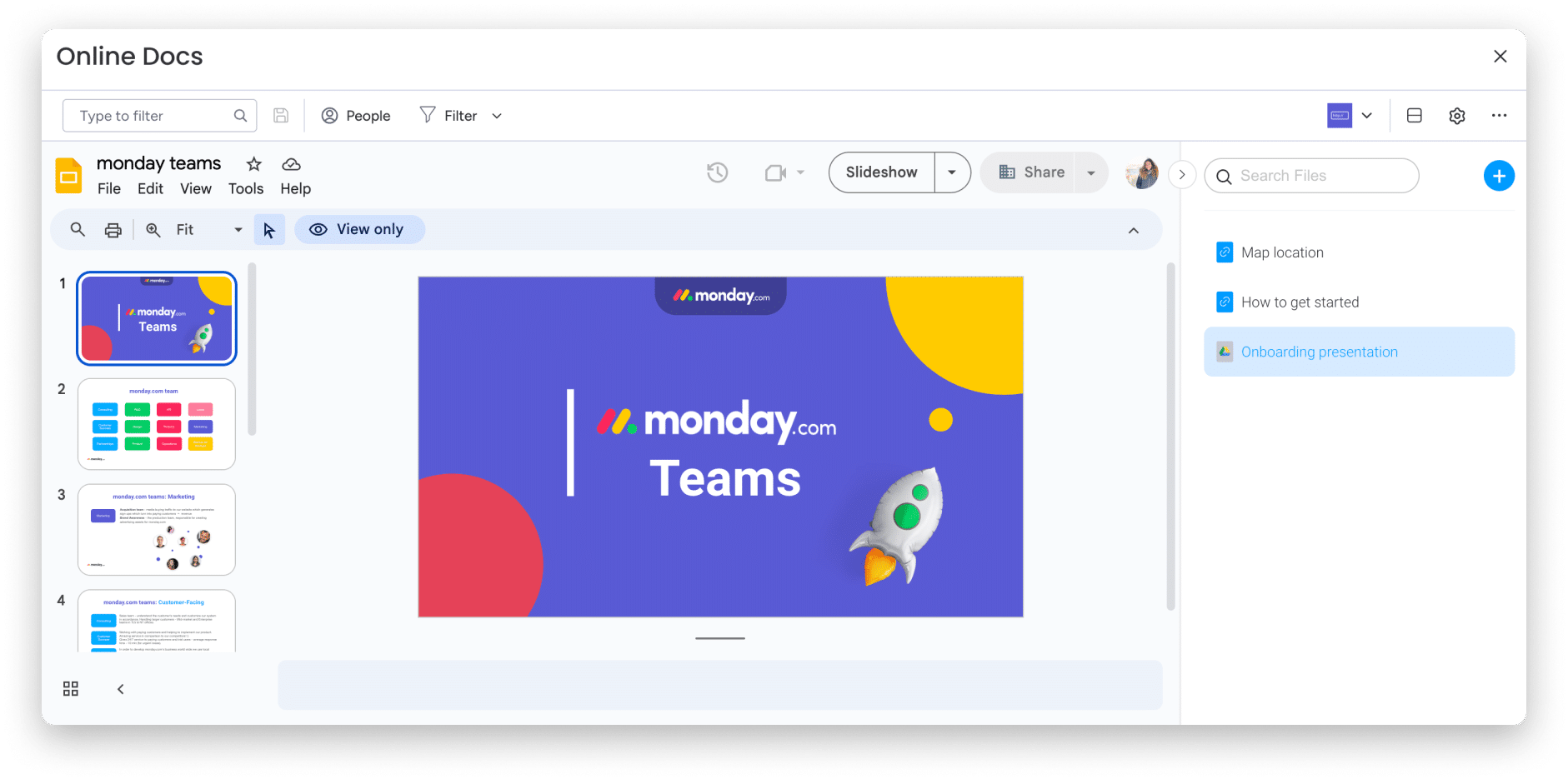Click the View only mode button
Image resolution: width=1568 pixels, height=779 pixels.
[x=359, y=230]
